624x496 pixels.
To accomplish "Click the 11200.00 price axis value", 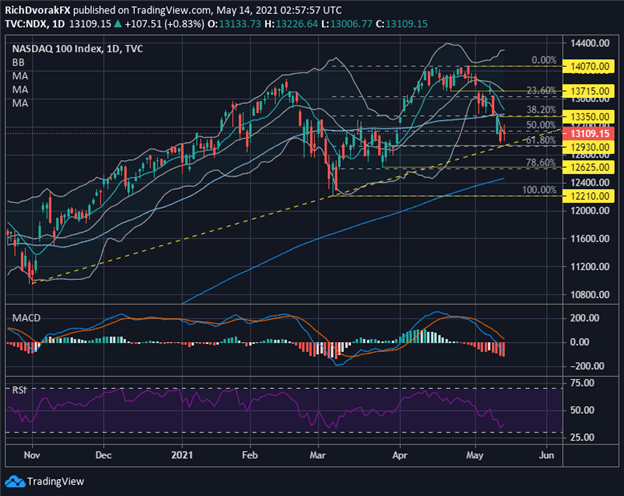I will (x=590, y=267).
